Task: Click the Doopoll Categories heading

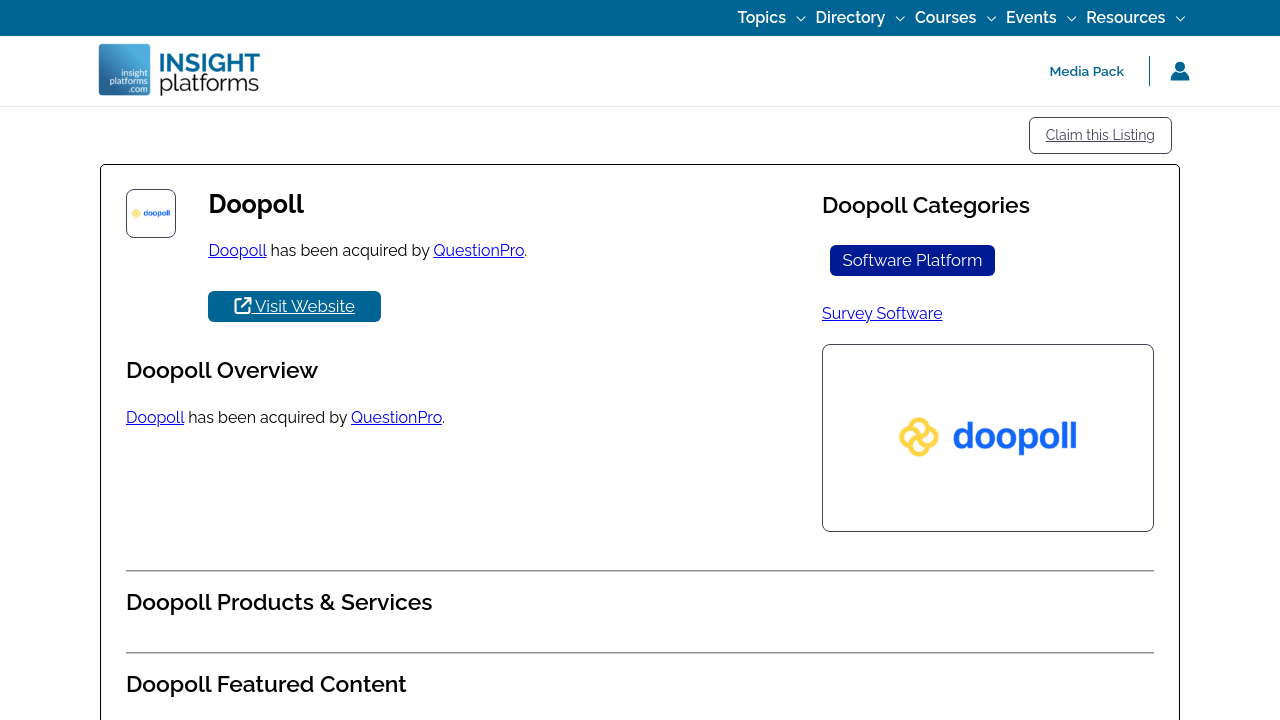Action: click(926, 205)
